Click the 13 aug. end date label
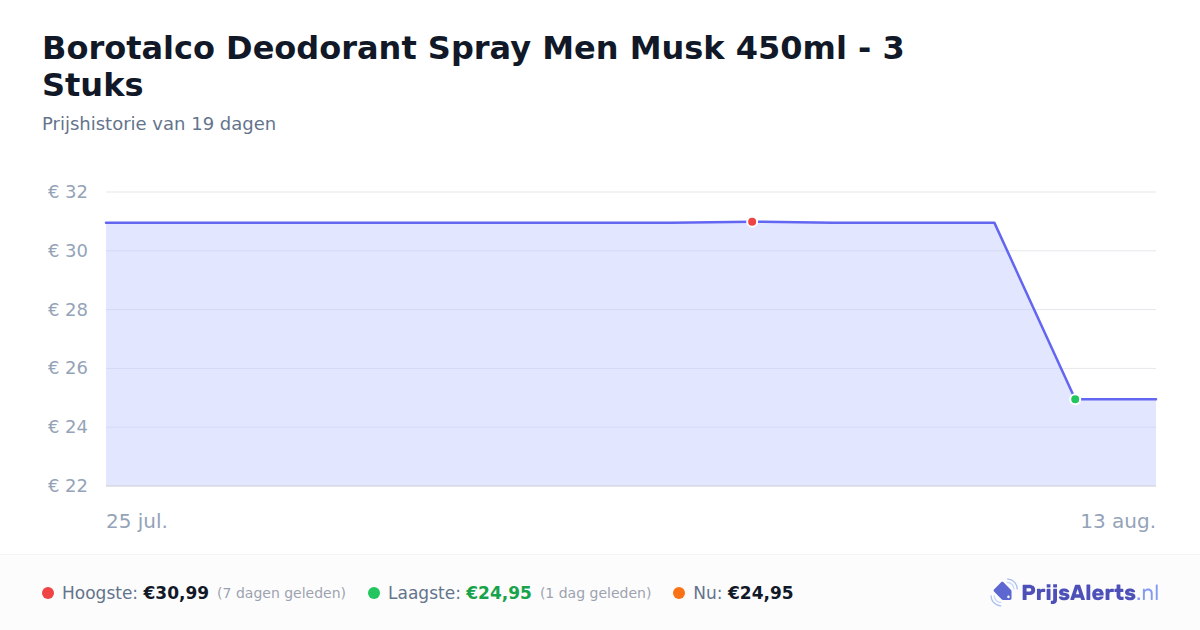1200x630 pixels. tap(1118, 521)
